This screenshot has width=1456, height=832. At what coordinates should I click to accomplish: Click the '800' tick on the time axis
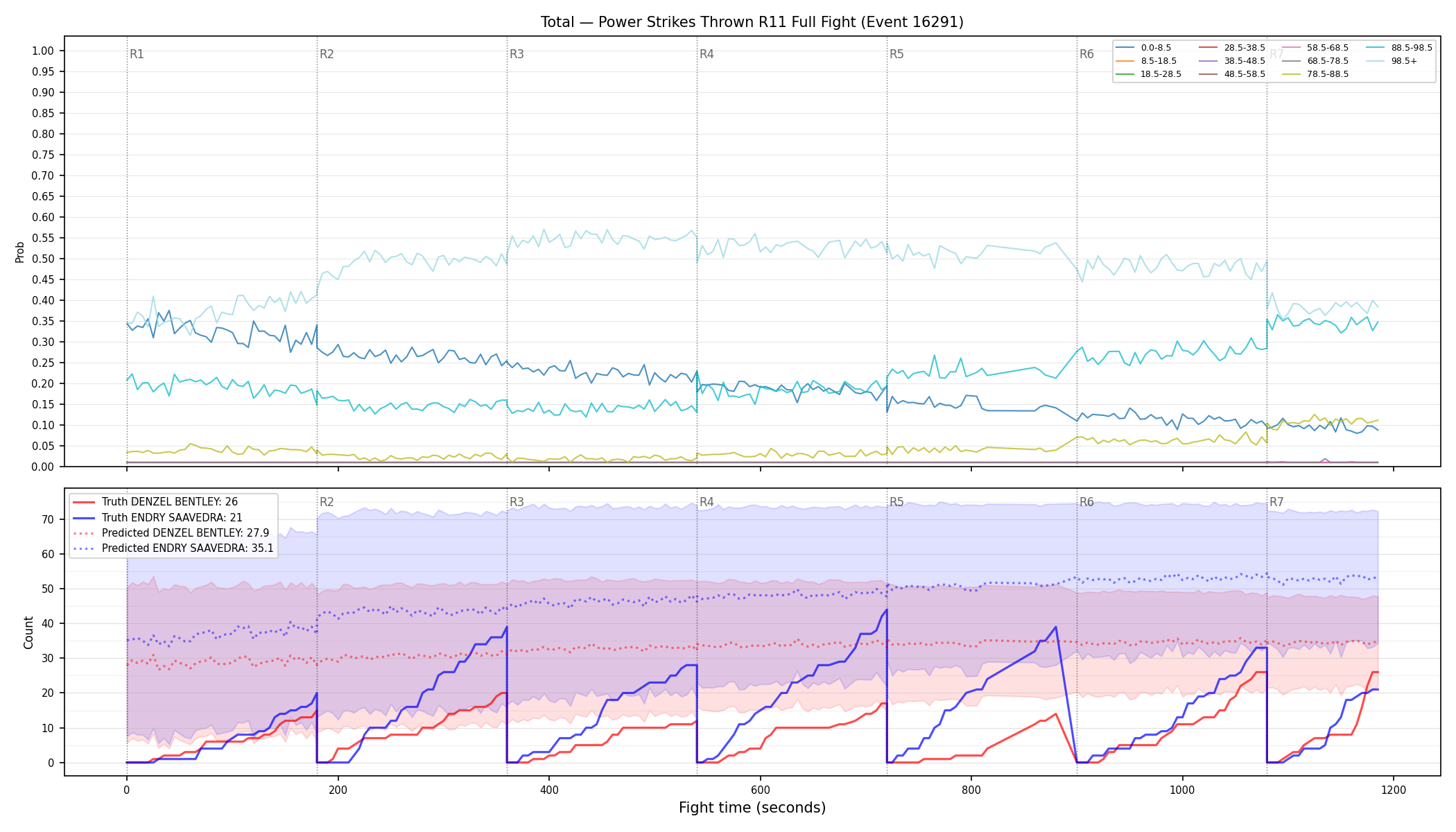pos(971,790)
